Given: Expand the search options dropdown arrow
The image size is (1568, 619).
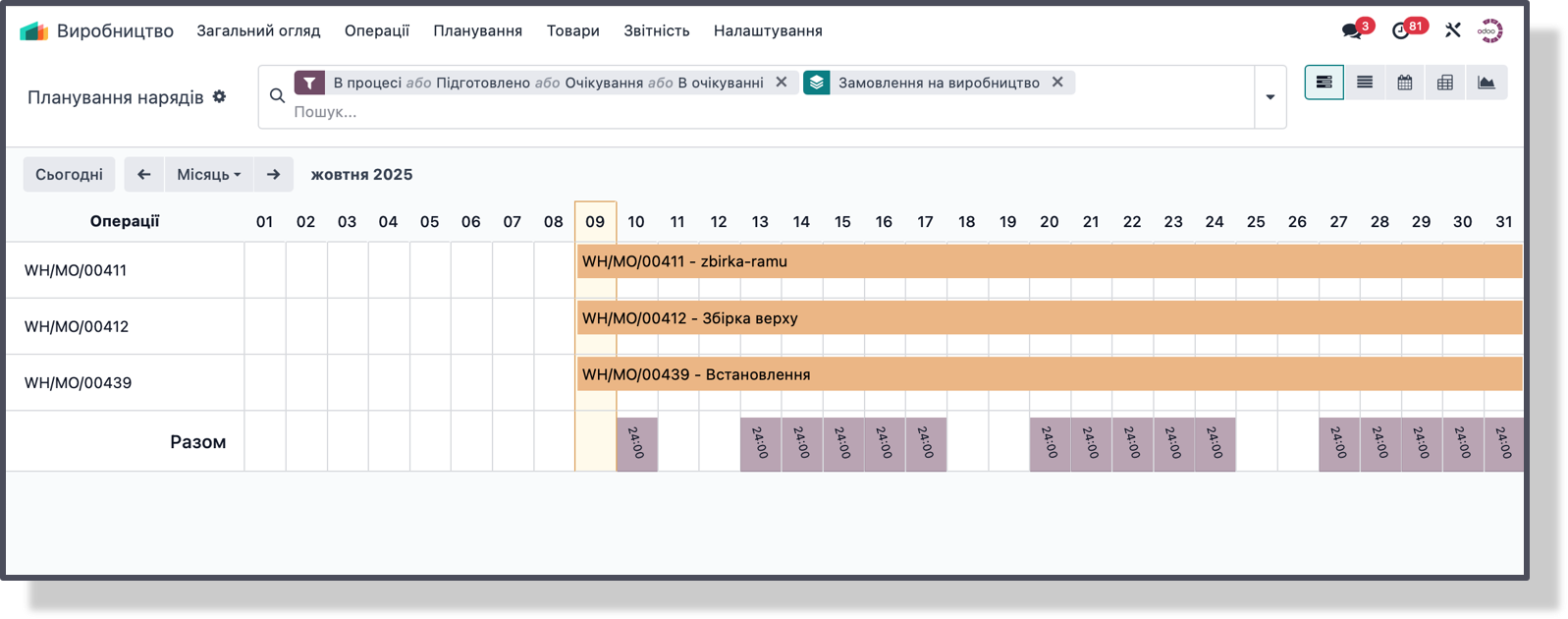Looking at the screenshot, I should click(x=1271, y=97).
